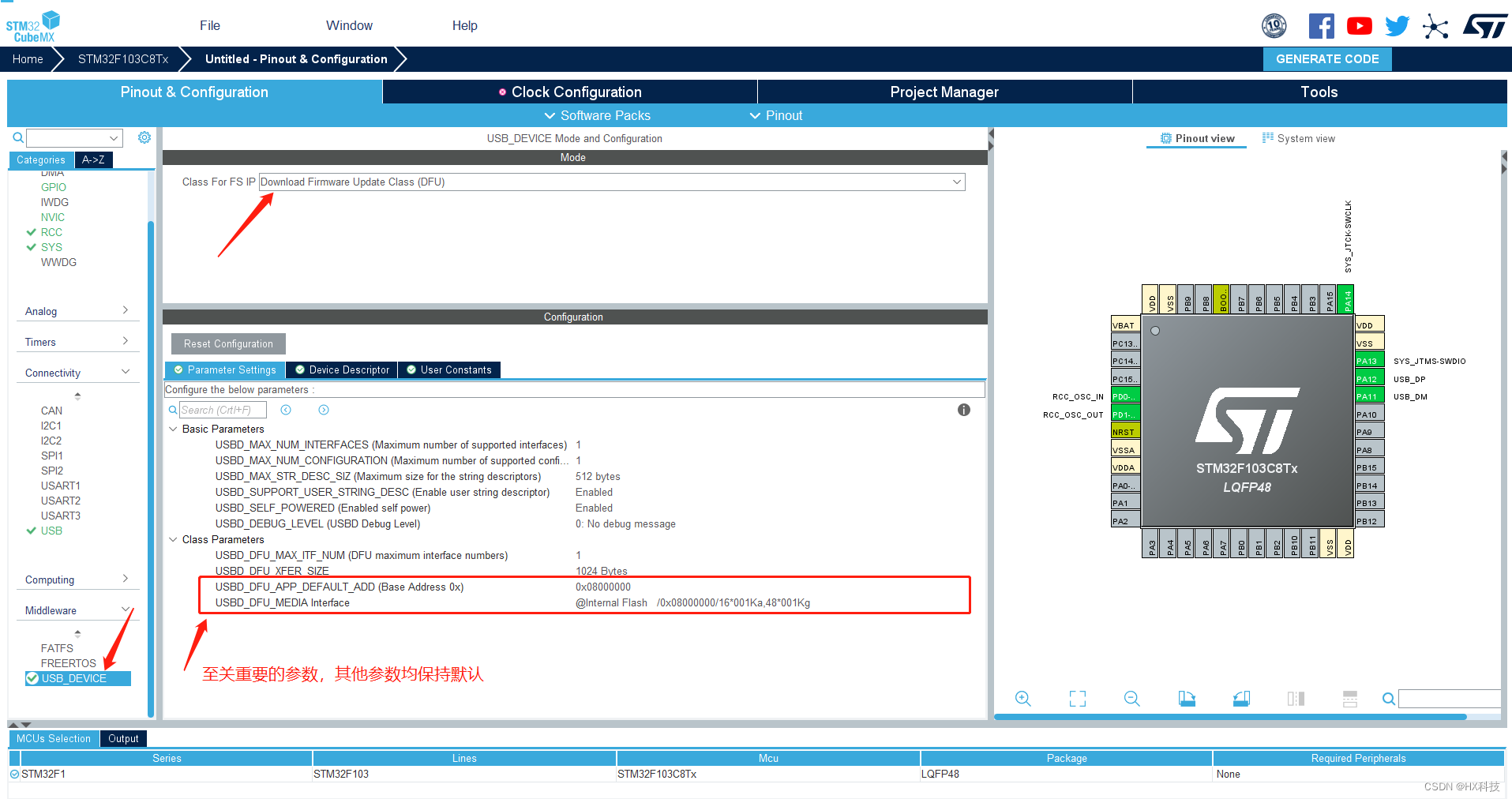Switch to the A->Z list tab
1512x799 pixels.
[93, 159]
